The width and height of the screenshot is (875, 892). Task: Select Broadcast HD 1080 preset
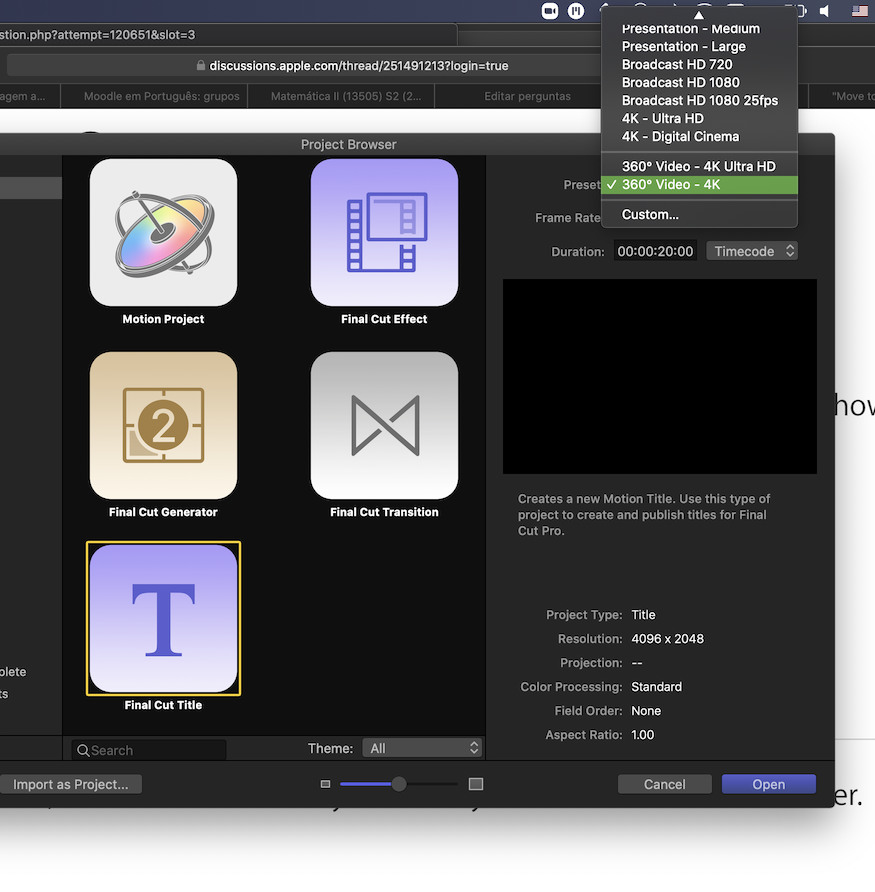[699, 82]
